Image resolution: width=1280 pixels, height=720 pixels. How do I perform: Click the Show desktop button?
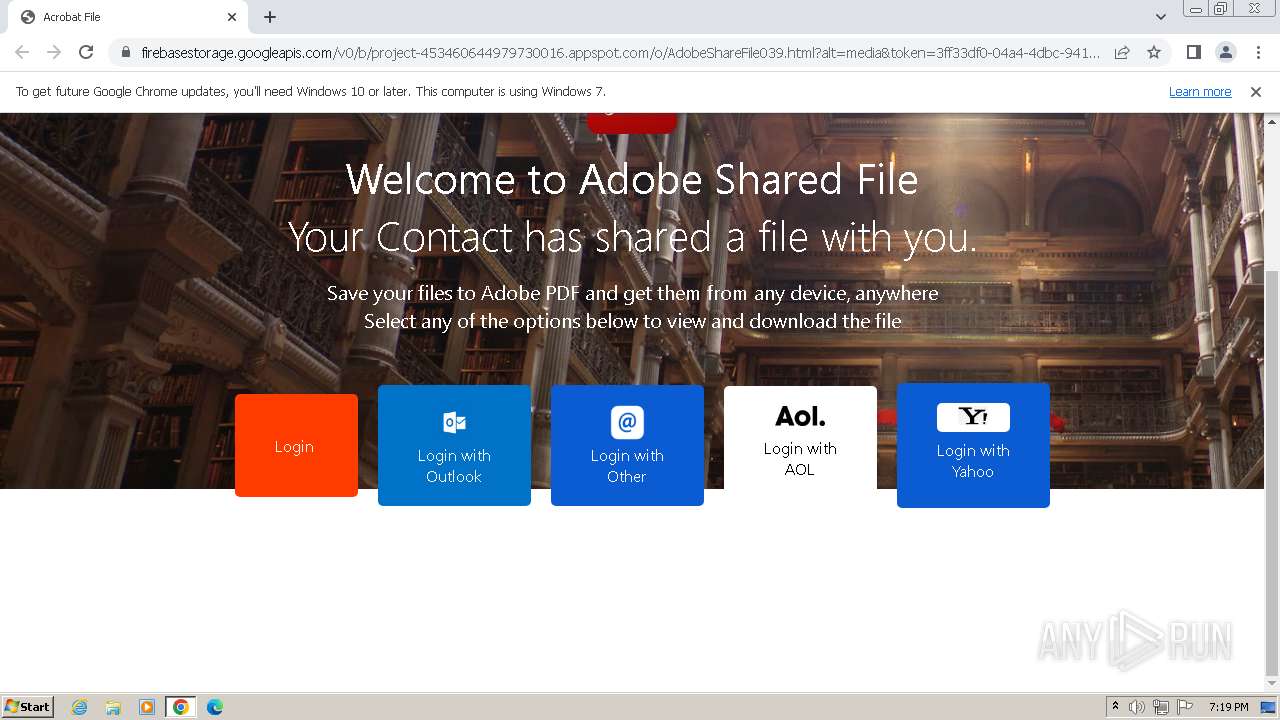tap(1268, 707)
